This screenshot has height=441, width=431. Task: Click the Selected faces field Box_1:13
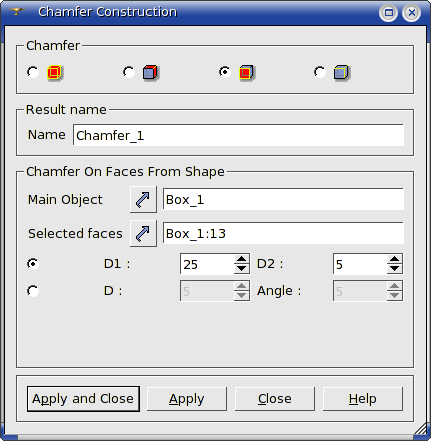click(283, 233)
